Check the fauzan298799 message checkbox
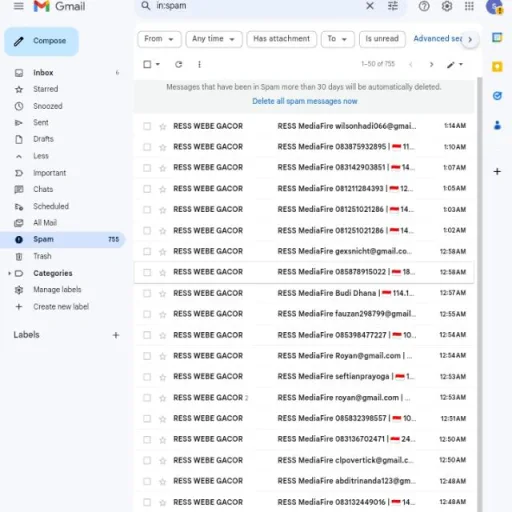The image size is (512, 512). [147, 314]
